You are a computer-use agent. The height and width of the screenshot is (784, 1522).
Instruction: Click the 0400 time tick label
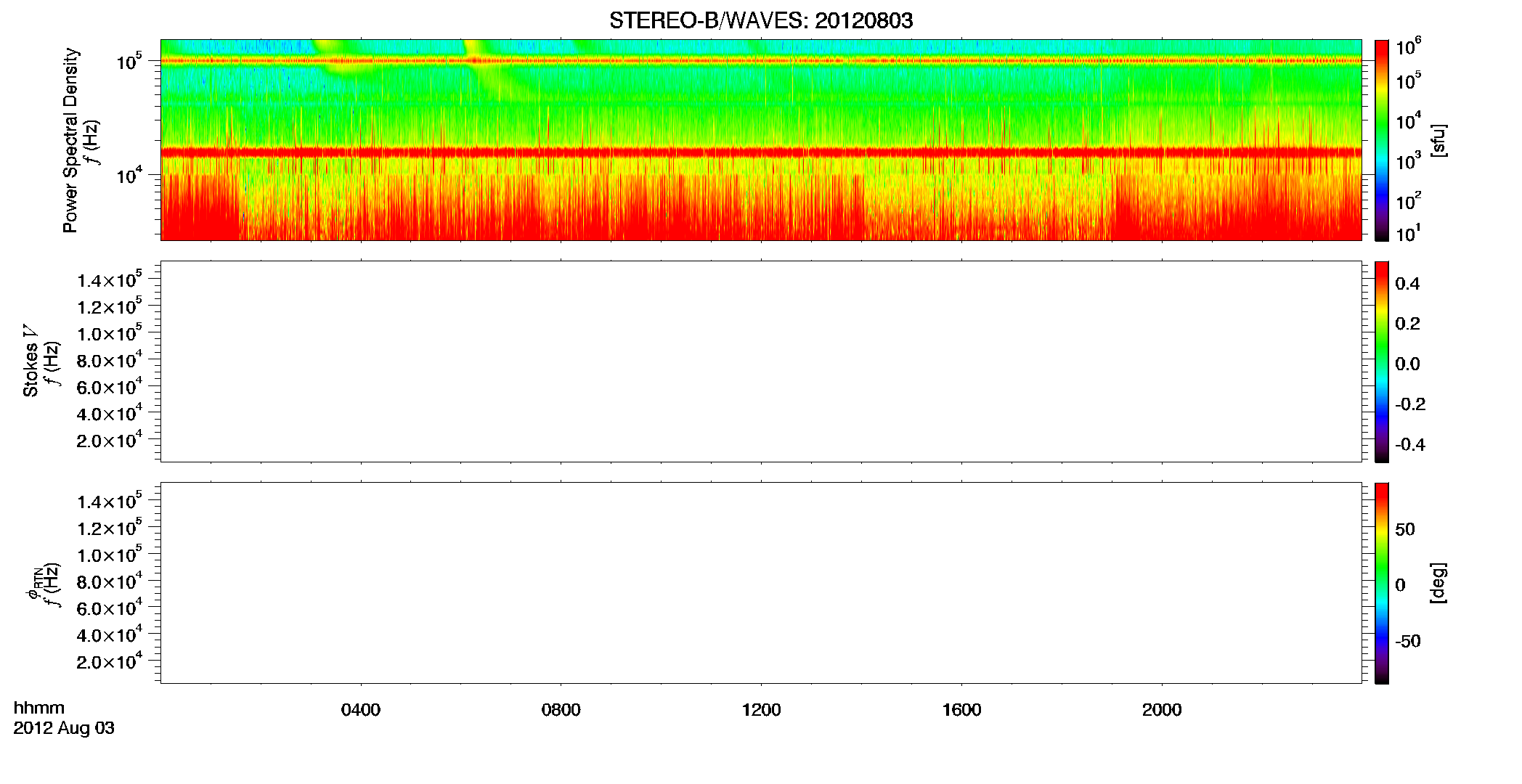pos(361,710)
